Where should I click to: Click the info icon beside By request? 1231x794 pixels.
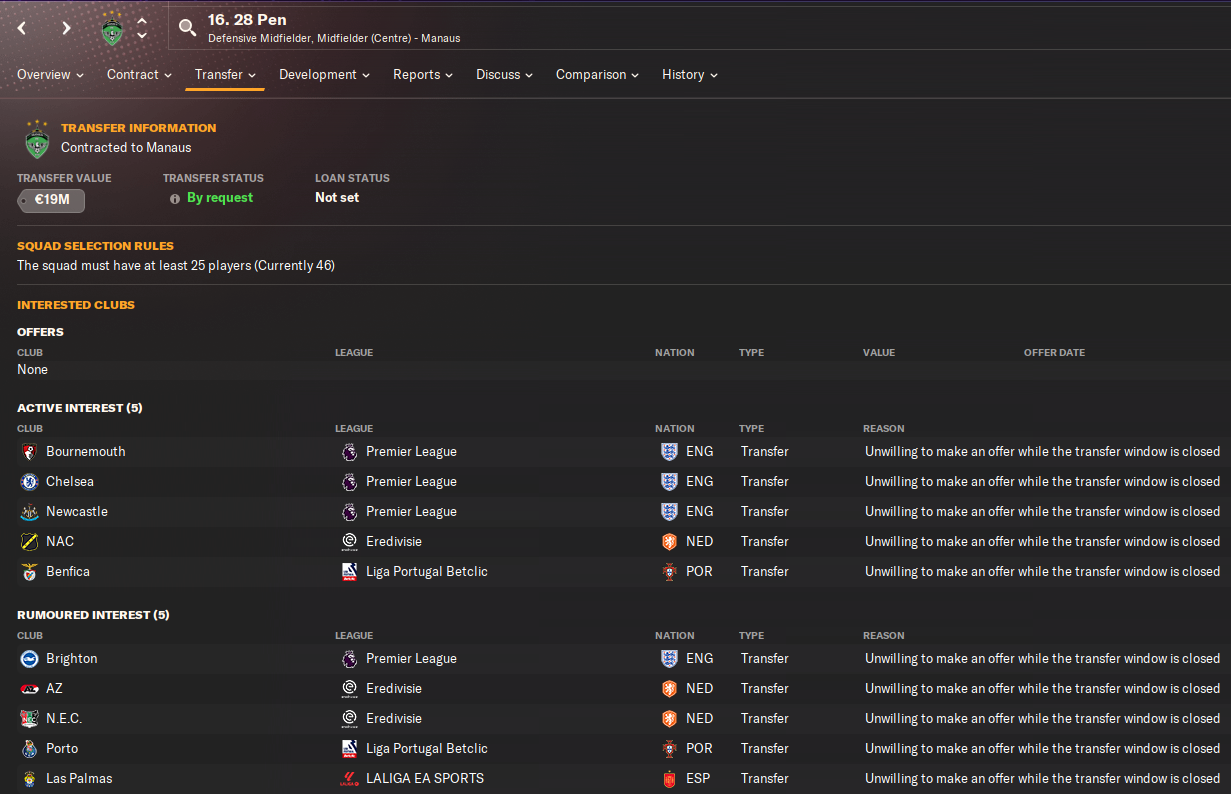click(175, 198)
